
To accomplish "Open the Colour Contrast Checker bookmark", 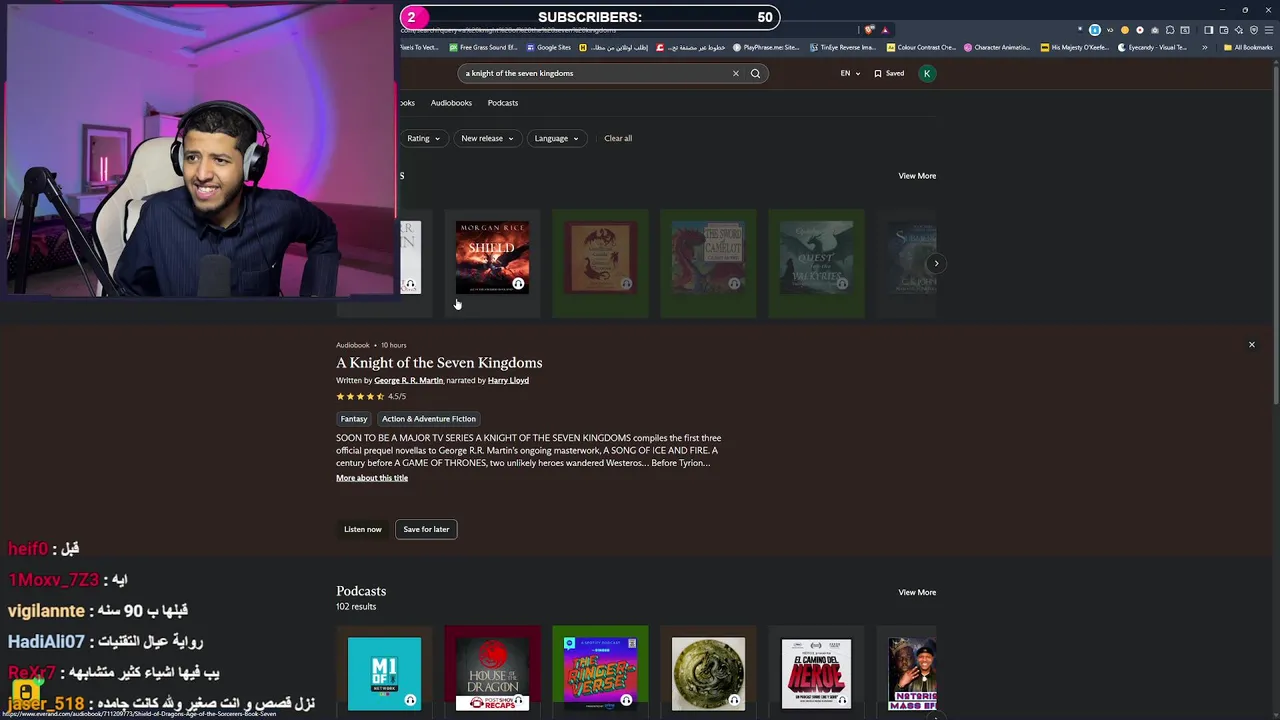I will [x=922, y=47].
